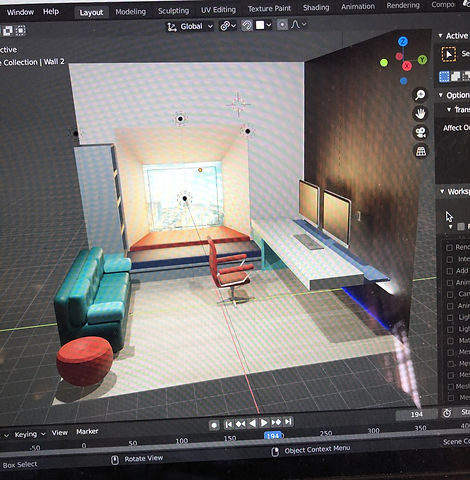
Task: Click the zoom view magnifier icon
Action: click(420, 95)
